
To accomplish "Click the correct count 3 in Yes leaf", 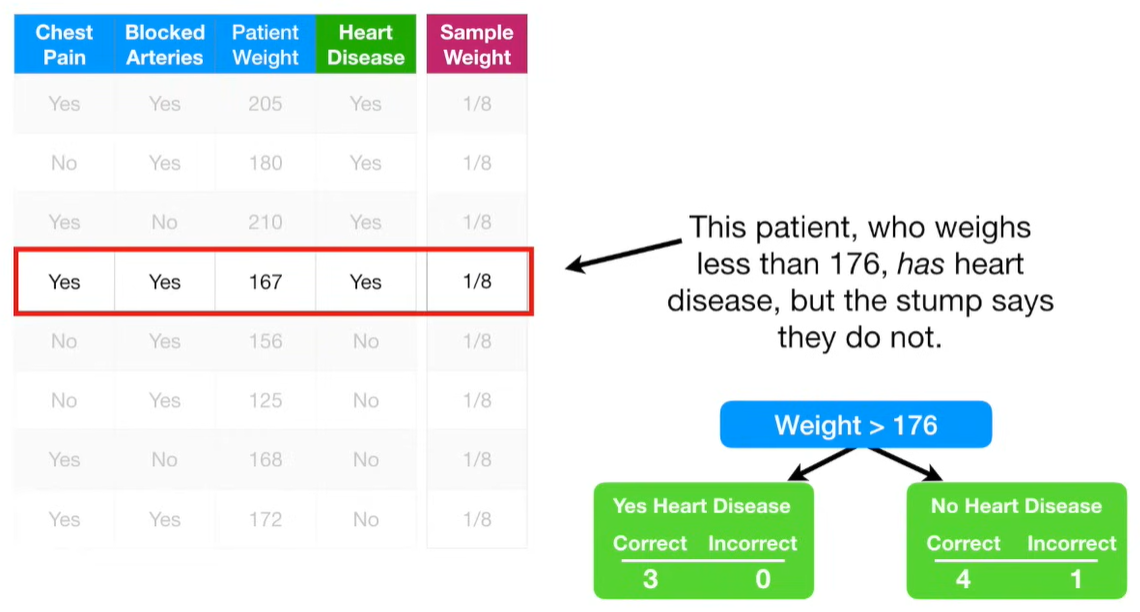I will 650,579.
